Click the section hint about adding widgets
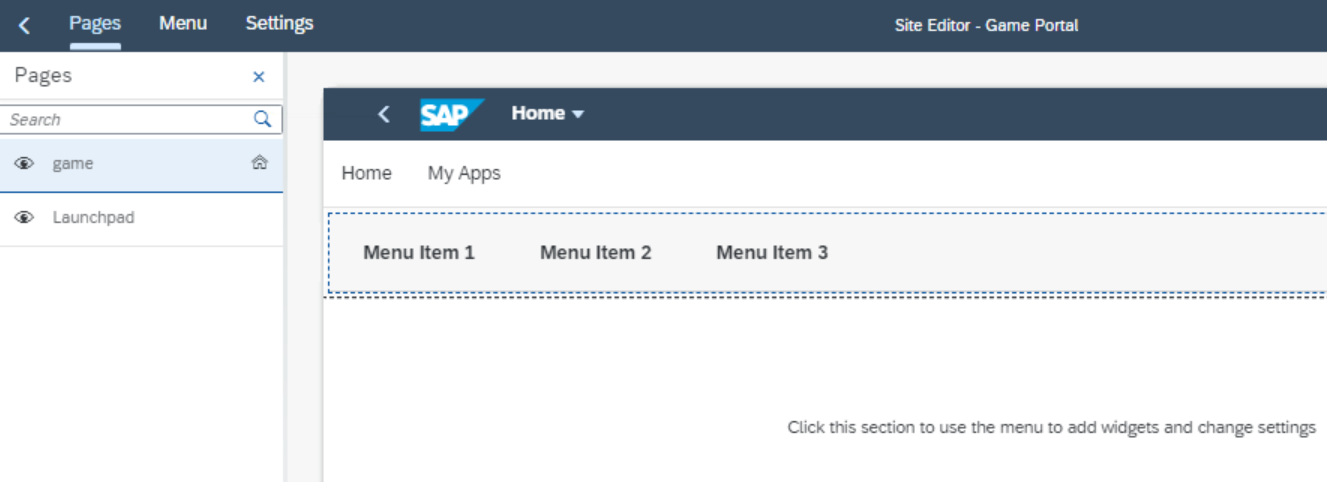This screenshot has height=482, width=1327. point(1052,428)
